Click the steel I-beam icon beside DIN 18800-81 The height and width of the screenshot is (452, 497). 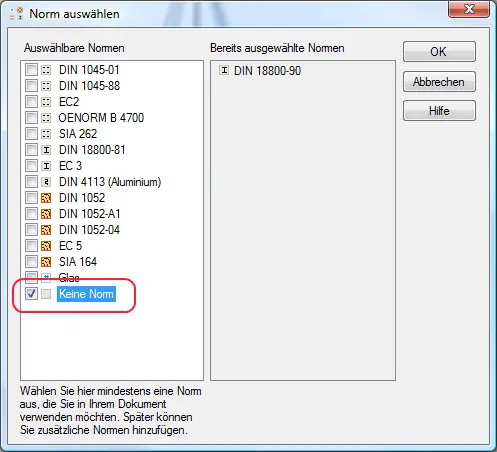[x=46, y=150]
